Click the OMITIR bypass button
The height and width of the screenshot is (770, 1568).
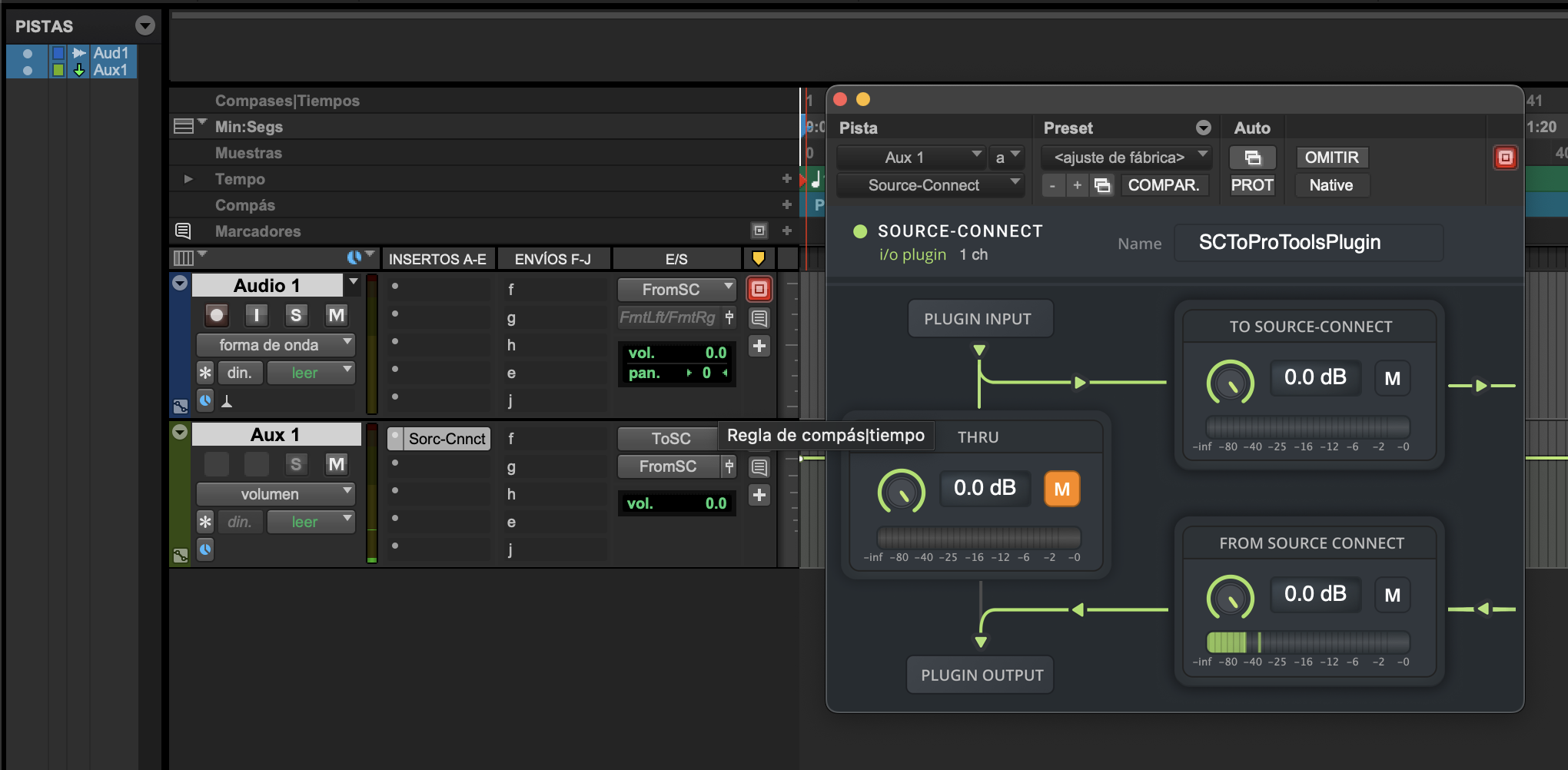(1331, 158)
